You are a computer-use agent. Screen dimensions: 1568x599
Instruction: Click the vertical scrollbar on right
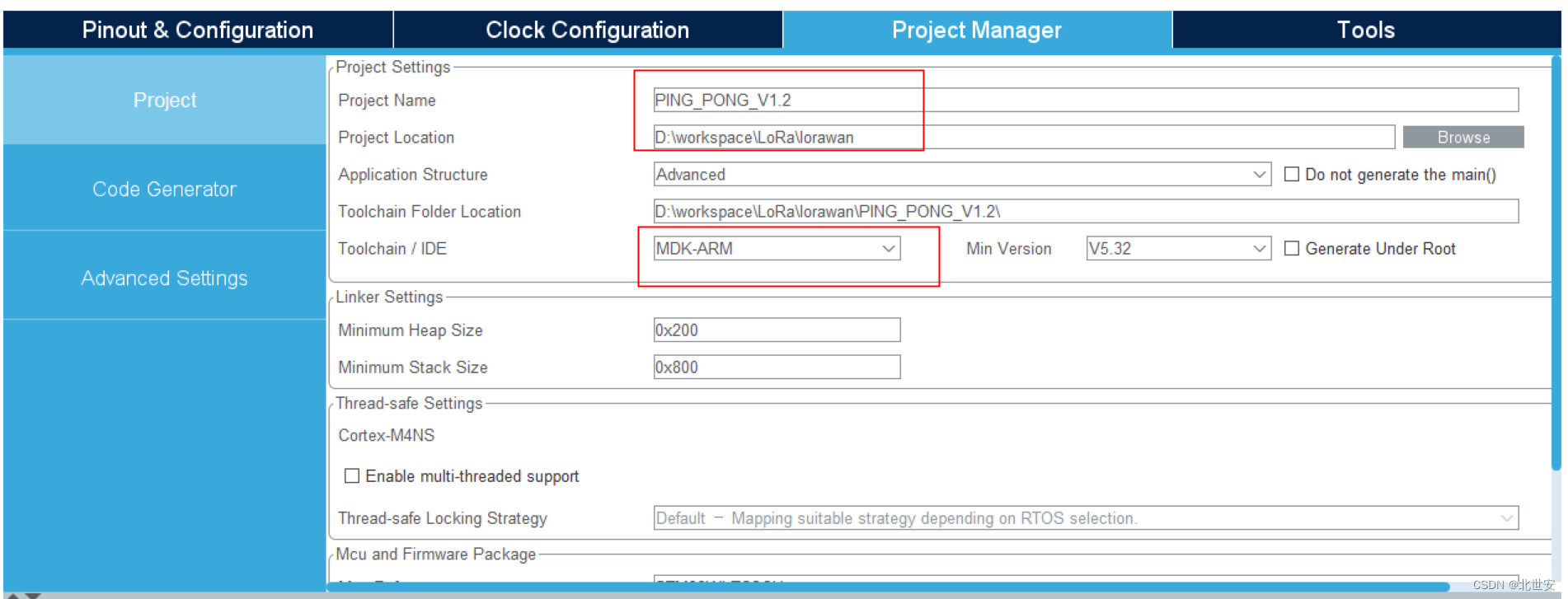pyautogui.click(x=1556, y=262)
